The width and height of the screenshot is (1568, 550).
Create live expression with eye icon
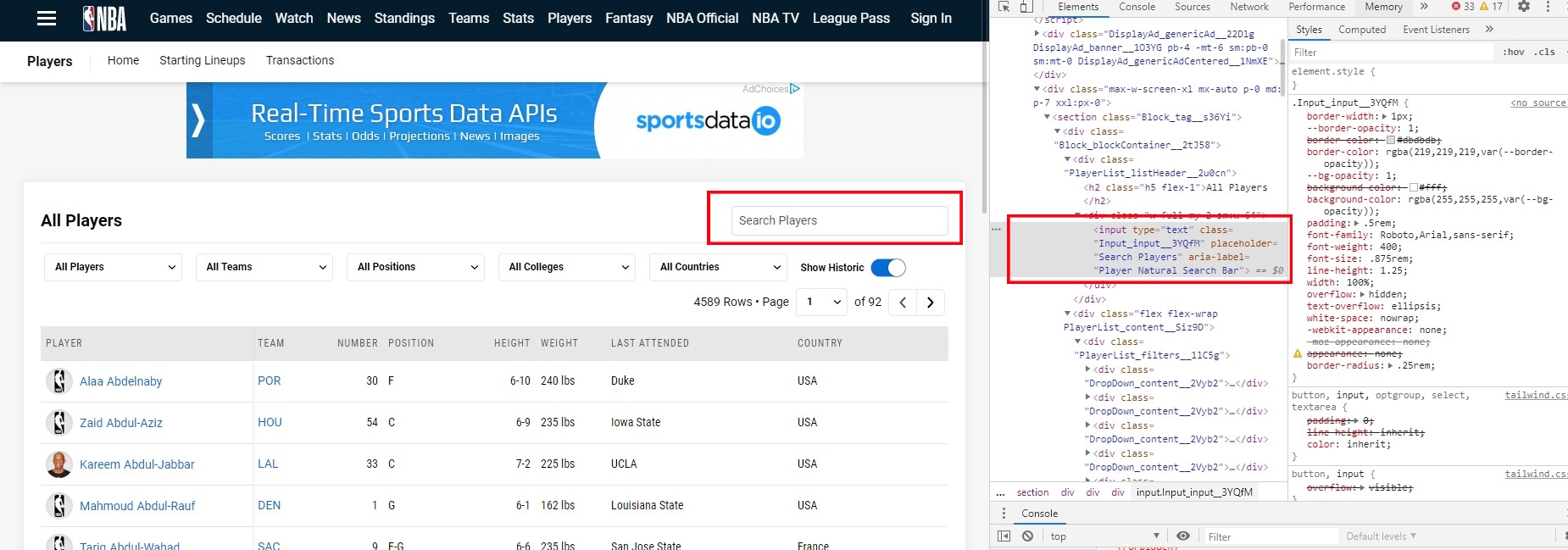click(1183, 536)
